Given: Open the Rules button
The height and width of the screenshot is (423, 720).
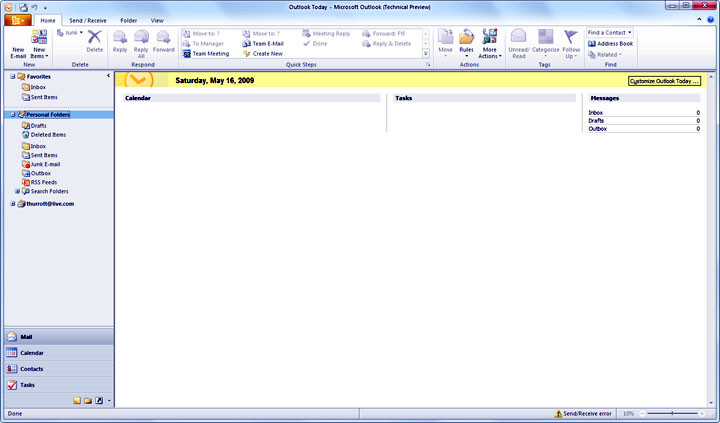Looking at the screenshot, I should pos(466,44).
